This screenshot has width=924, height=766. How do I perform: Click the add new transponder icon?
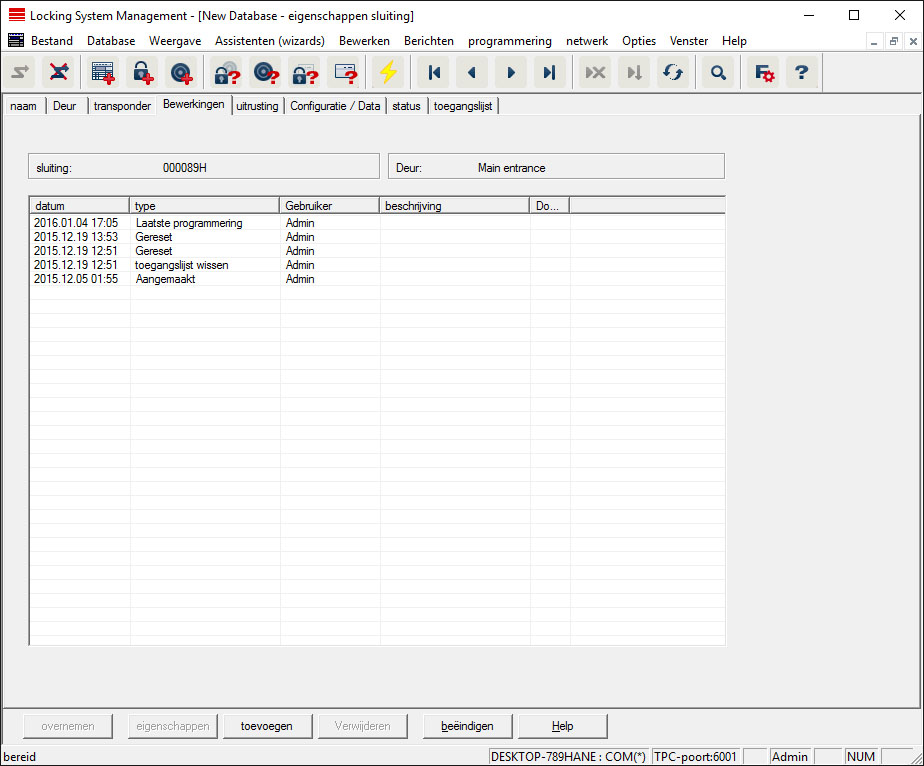[x=181, y=73]
